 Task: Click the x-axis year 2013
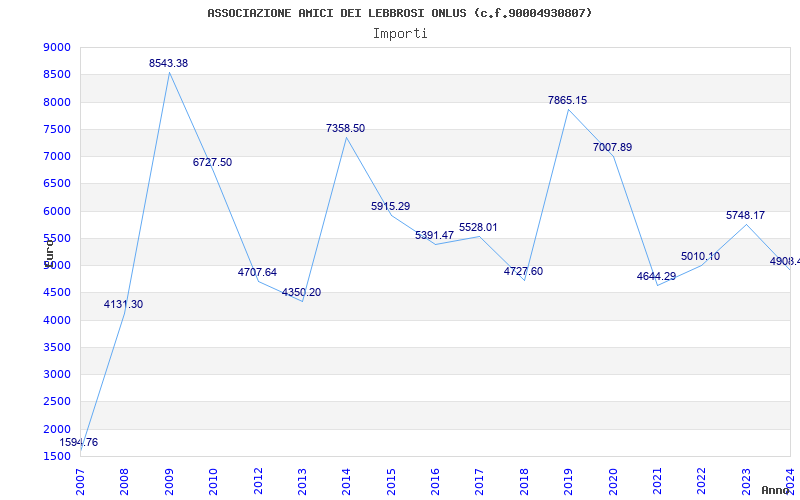coord(302,482)
